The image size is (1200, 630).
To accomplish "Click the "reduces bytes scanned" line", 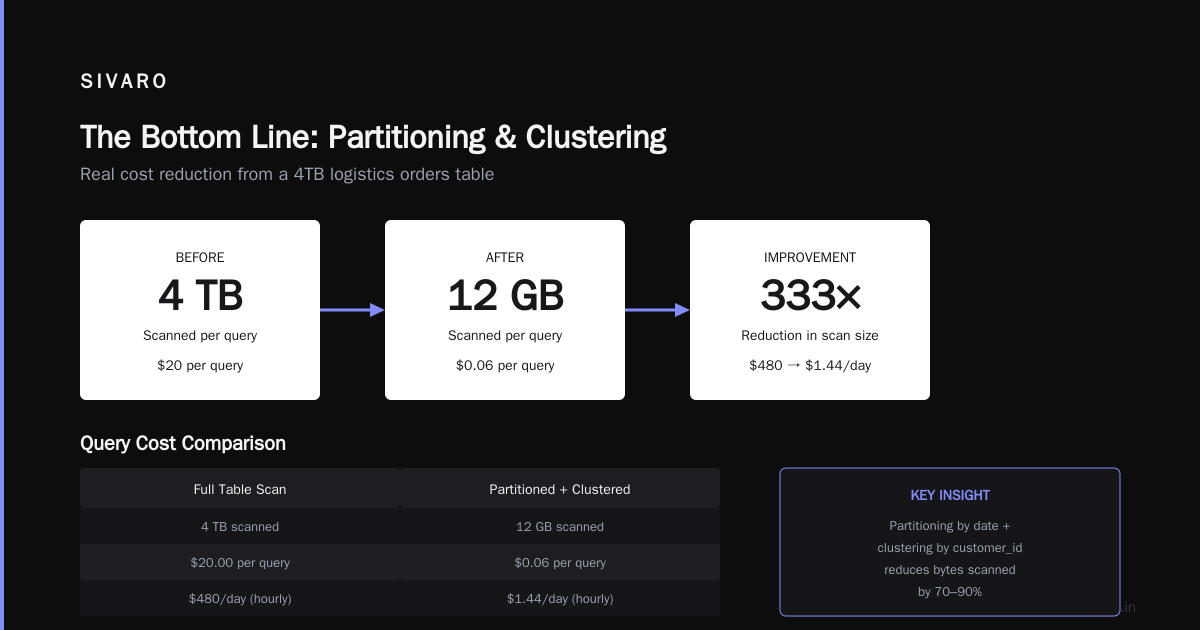I will (x=950, y=570).
